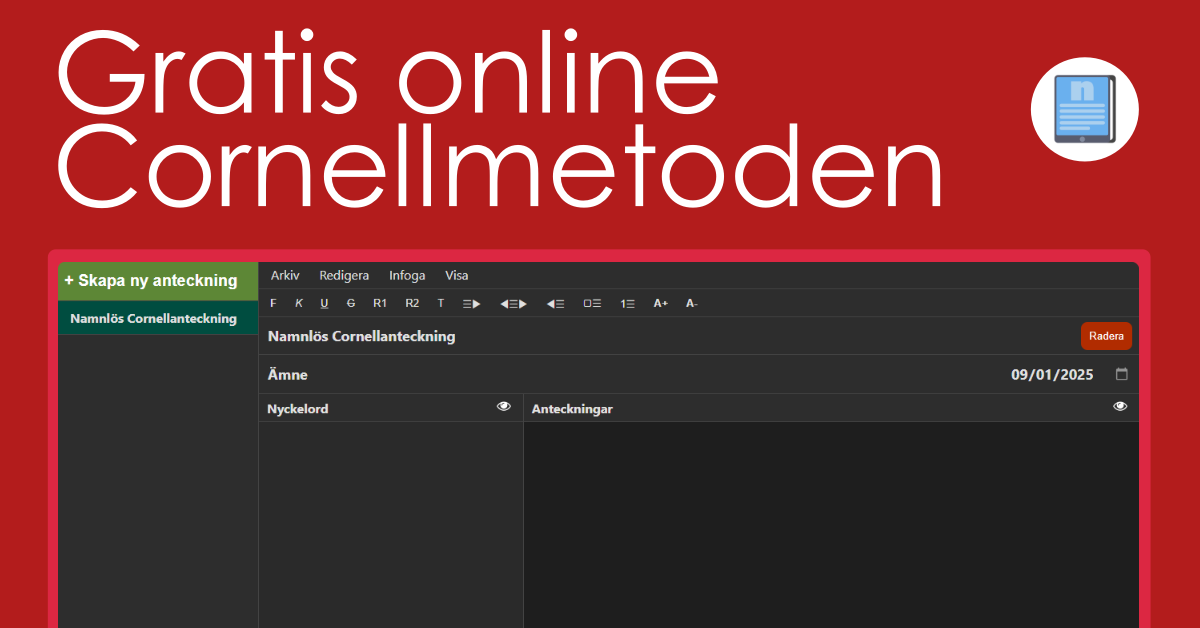Image resolution: width=1200 pixels, height=628 pixels.
Task: Increase font size with A+
Action: point(660,303)
